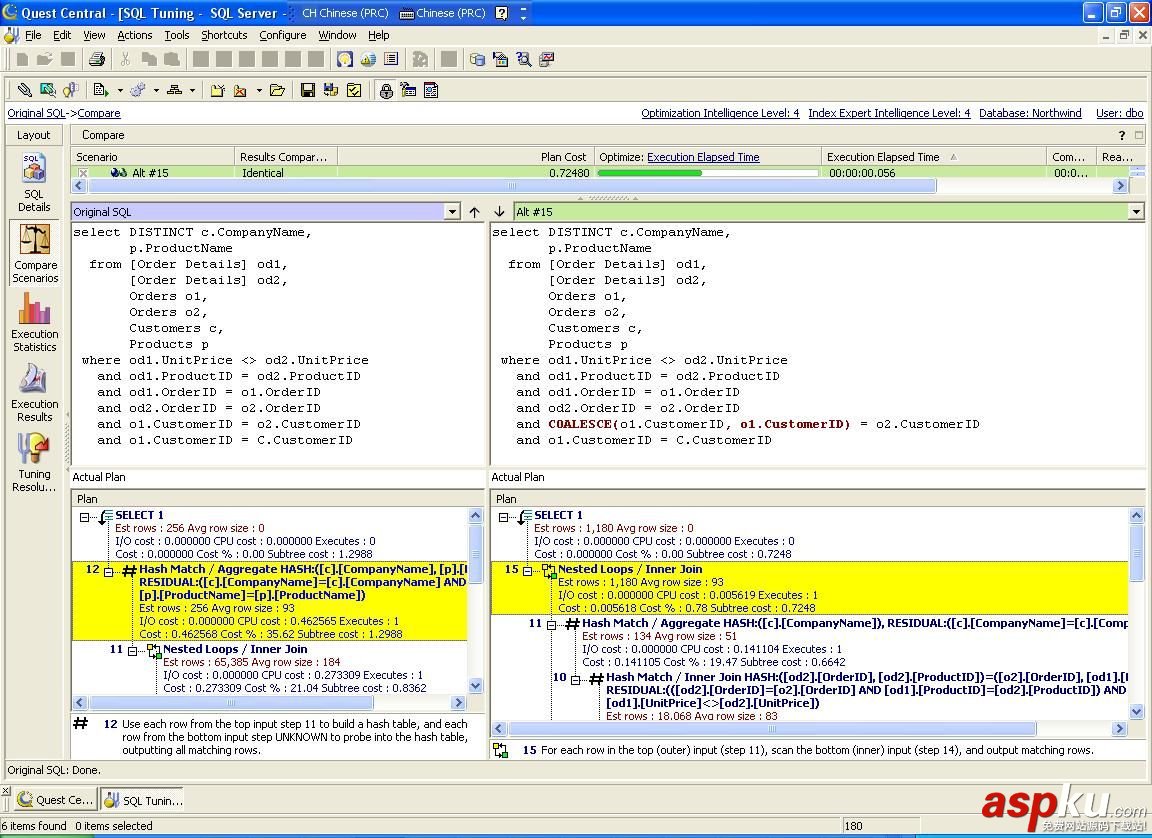Expand the Alt #15 scenario dropdown
The width and height of the screenshot is (1152, 838).
click(x=1135, y=212)
